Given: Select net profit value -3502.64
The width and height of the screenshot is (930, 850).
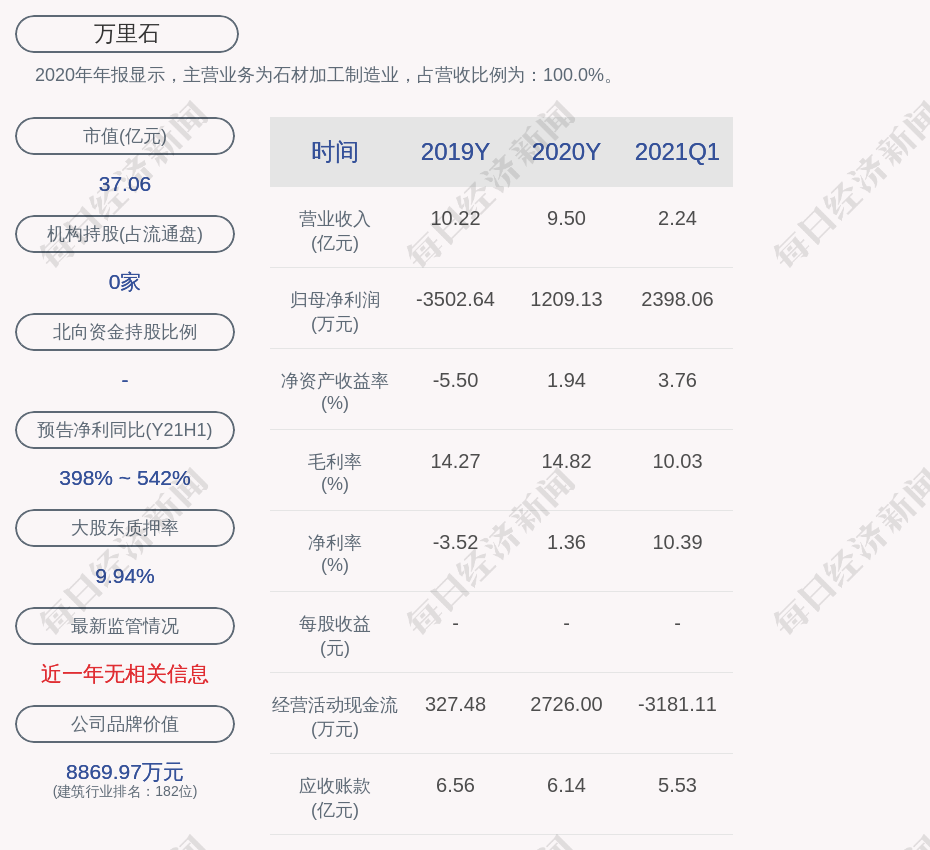Looking at the screenshot, I should click(455, 299).
